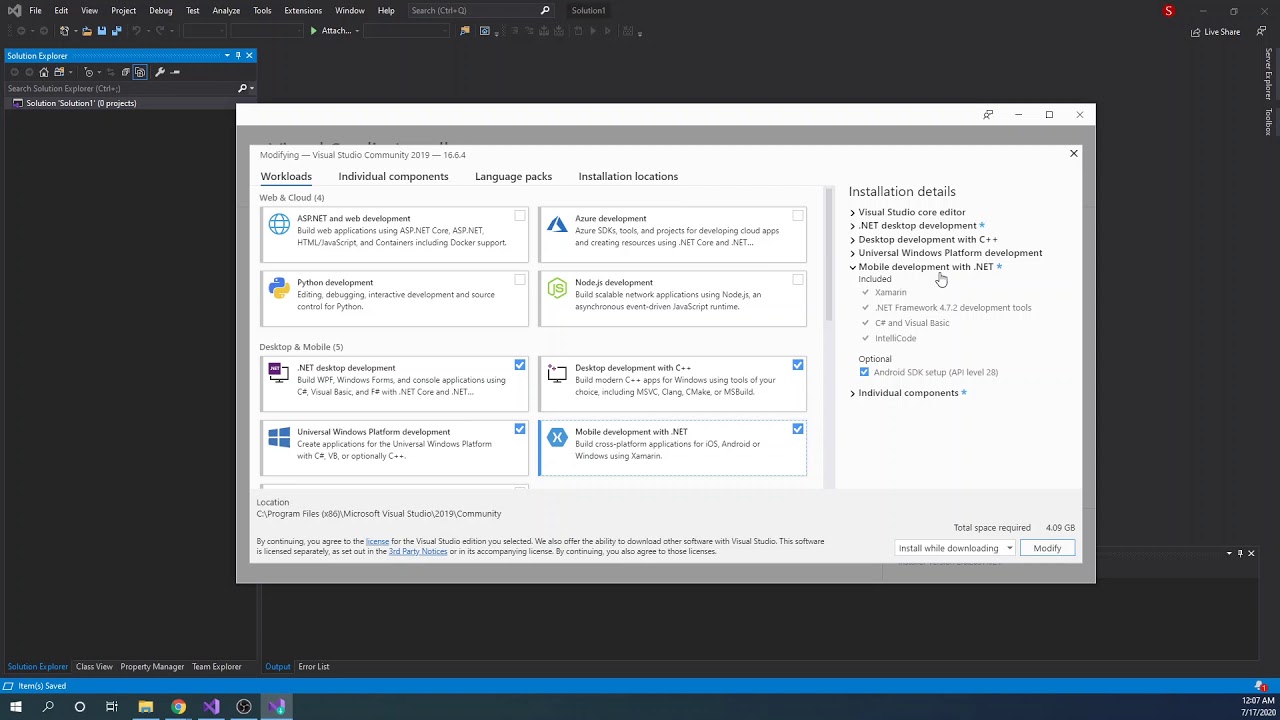
Task: Expand .NET desktop development details
Action: (x=853, y=226)
